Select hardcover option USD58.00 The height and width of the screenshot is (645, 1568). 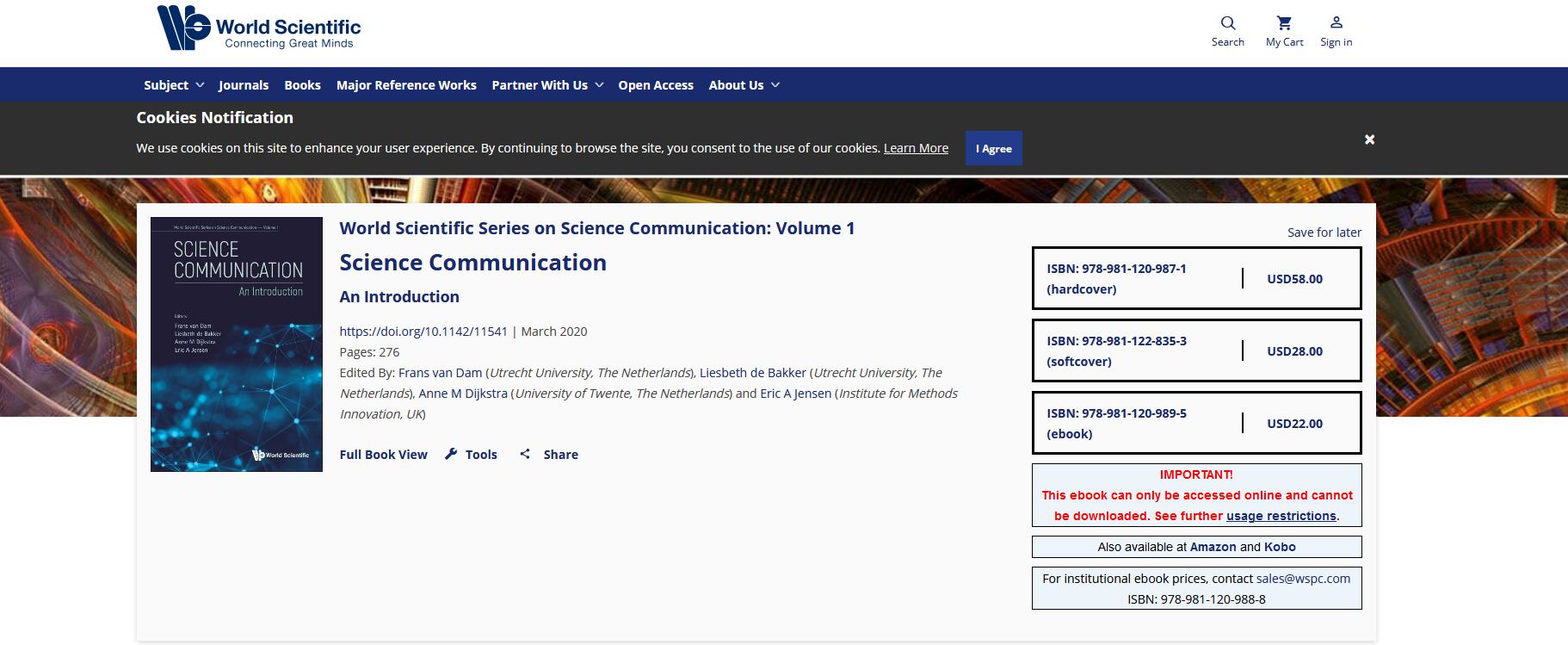(1196, 278)
